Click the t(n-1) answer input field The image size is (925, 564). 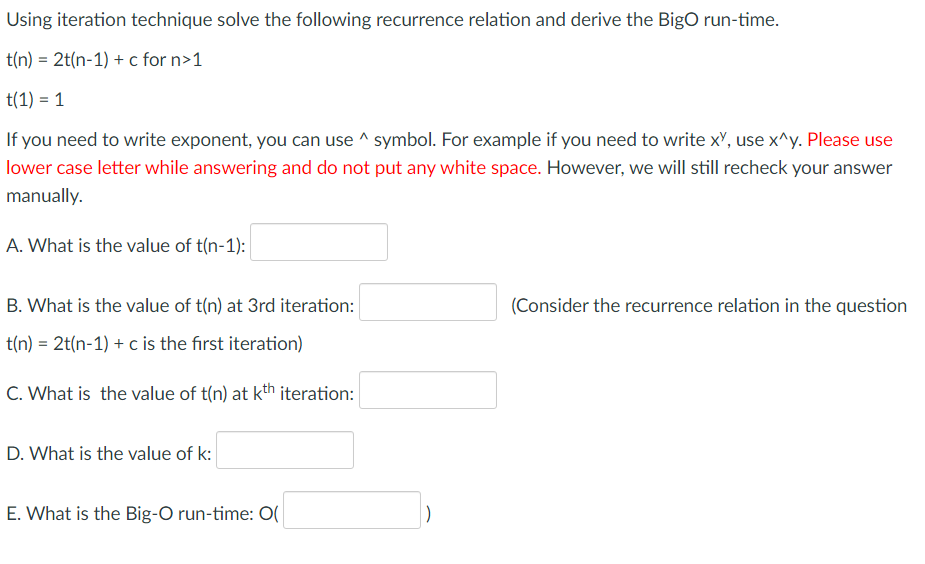tap(319, 242)
